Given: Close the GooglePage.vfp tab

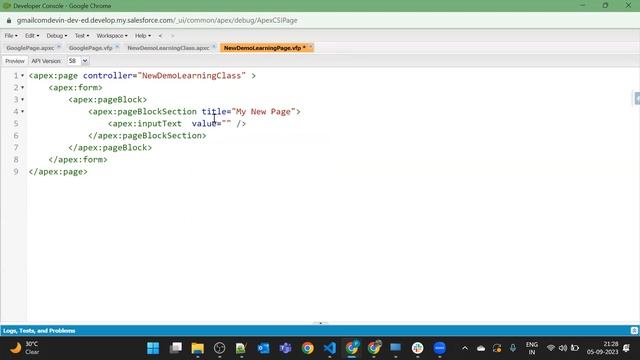Looking at the screenshot, I should (117, 47).
